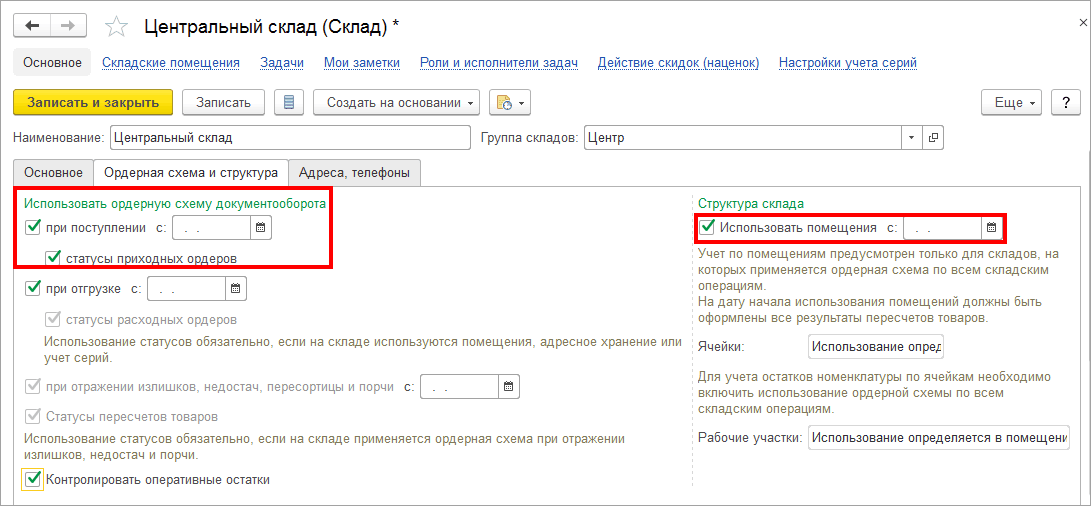This screenshot has height=506, width=1091.
Task: Click the Использовать помещения date input
Action: click(943, 227)
